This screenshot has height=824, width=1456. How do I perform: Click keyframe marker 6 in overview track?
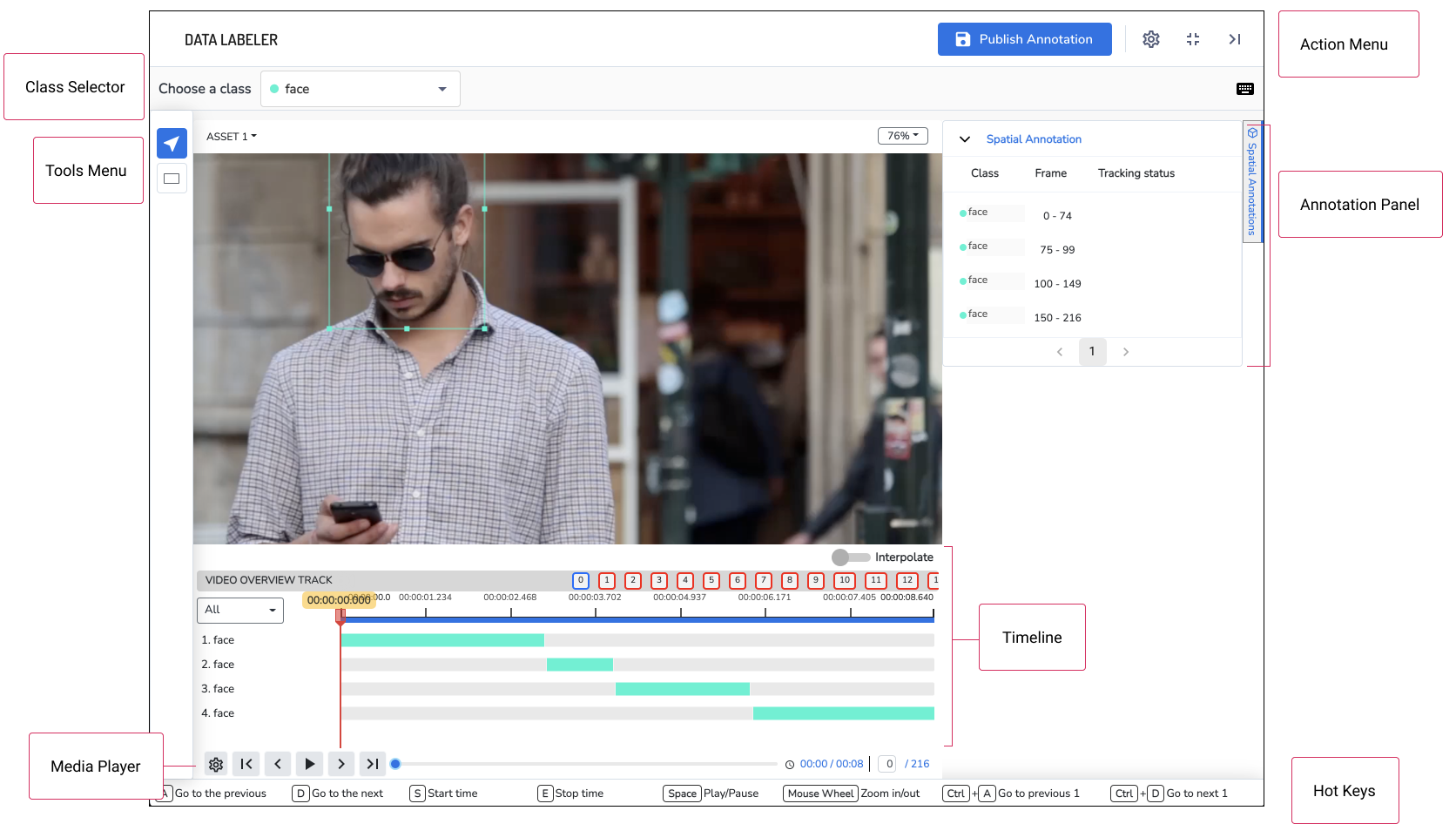coord(738,580)
